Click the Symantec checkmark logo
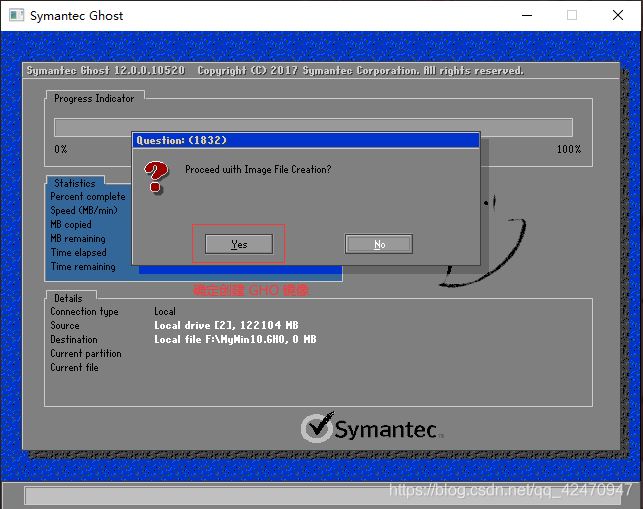This screenshot has width=643, height=509. point(317,427)
